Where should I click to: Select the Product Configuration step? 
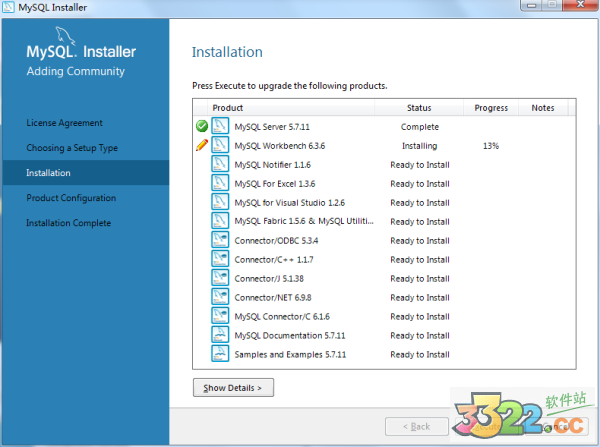coord(71,198)
